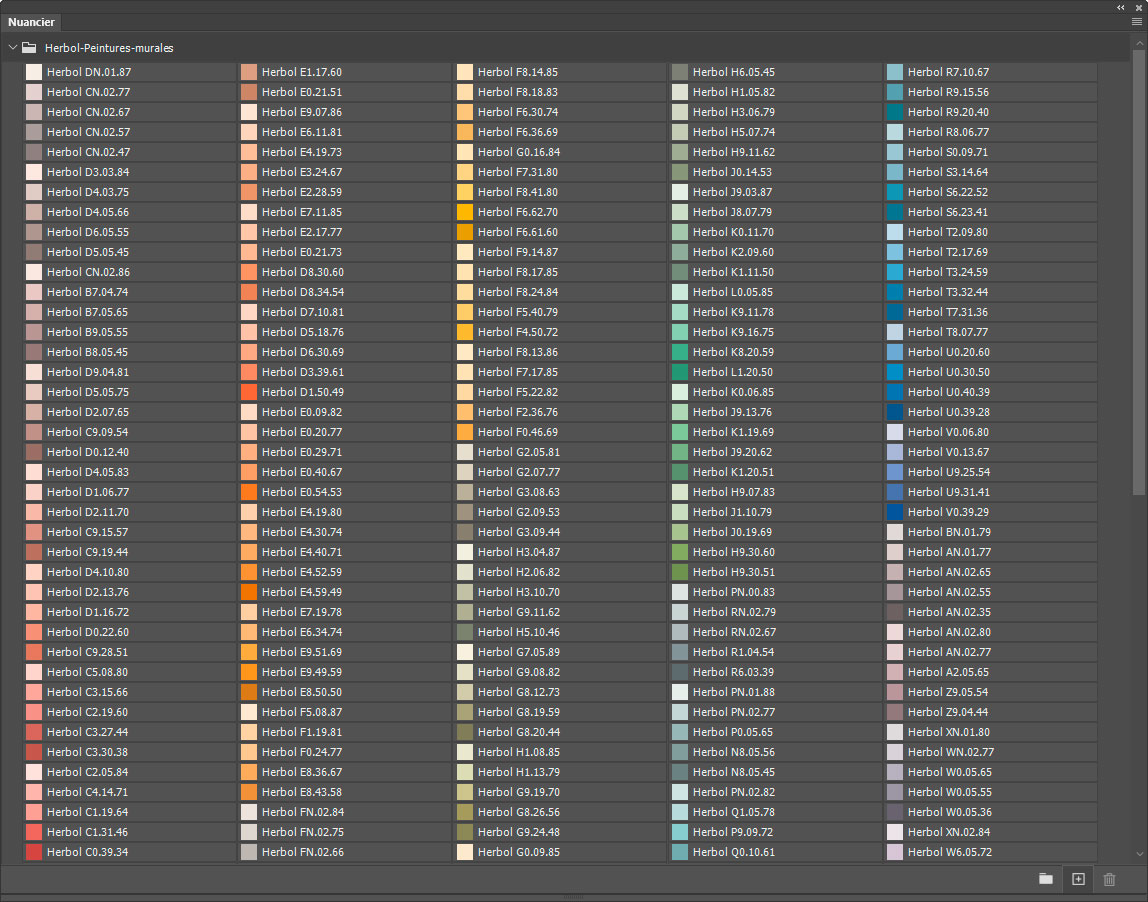Switch to the Nuancier tab
1148x902 pixels.
[31, 22]
